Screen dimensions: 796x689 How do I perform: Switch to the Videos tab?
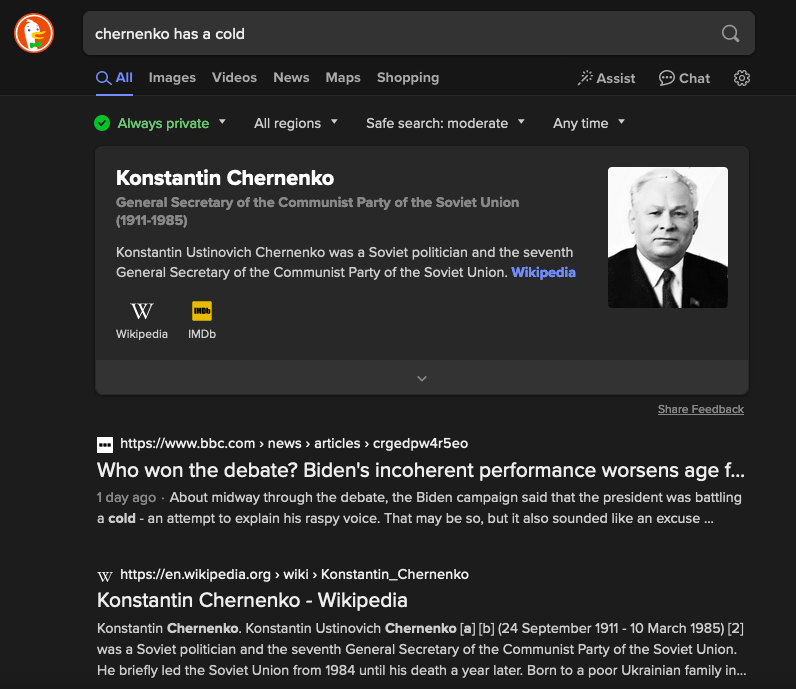click(x=234, y=78)
